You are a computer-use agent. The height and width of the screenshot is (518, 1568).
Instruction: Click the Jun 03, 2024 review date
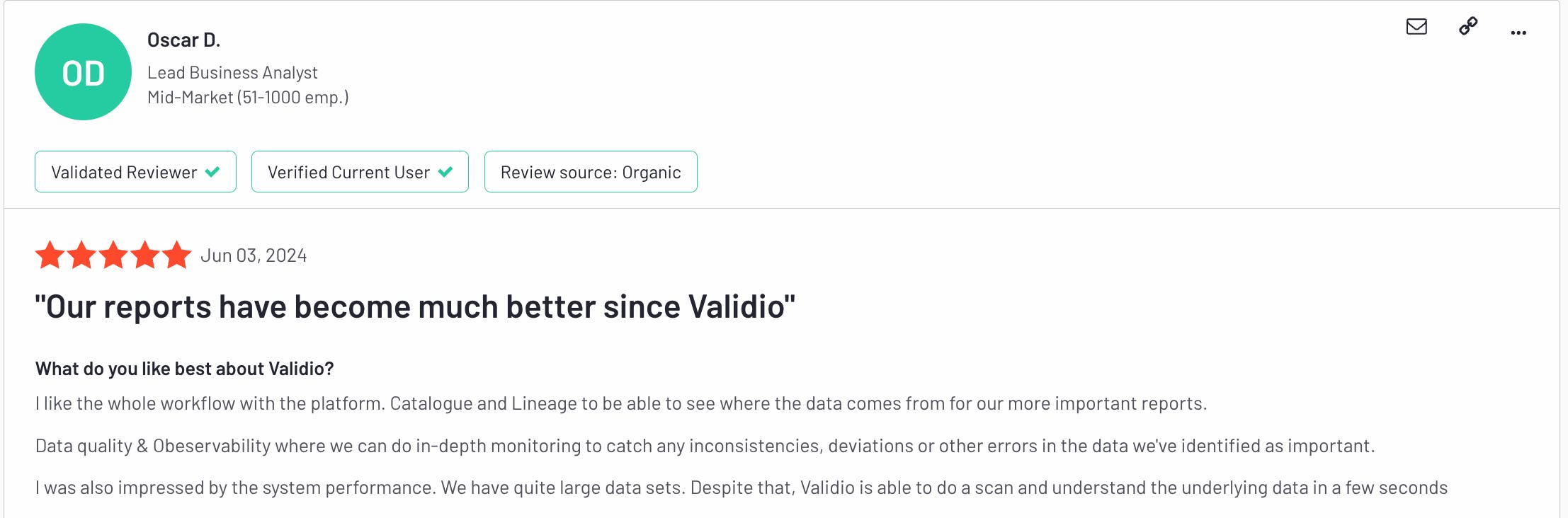click(254, 255)
